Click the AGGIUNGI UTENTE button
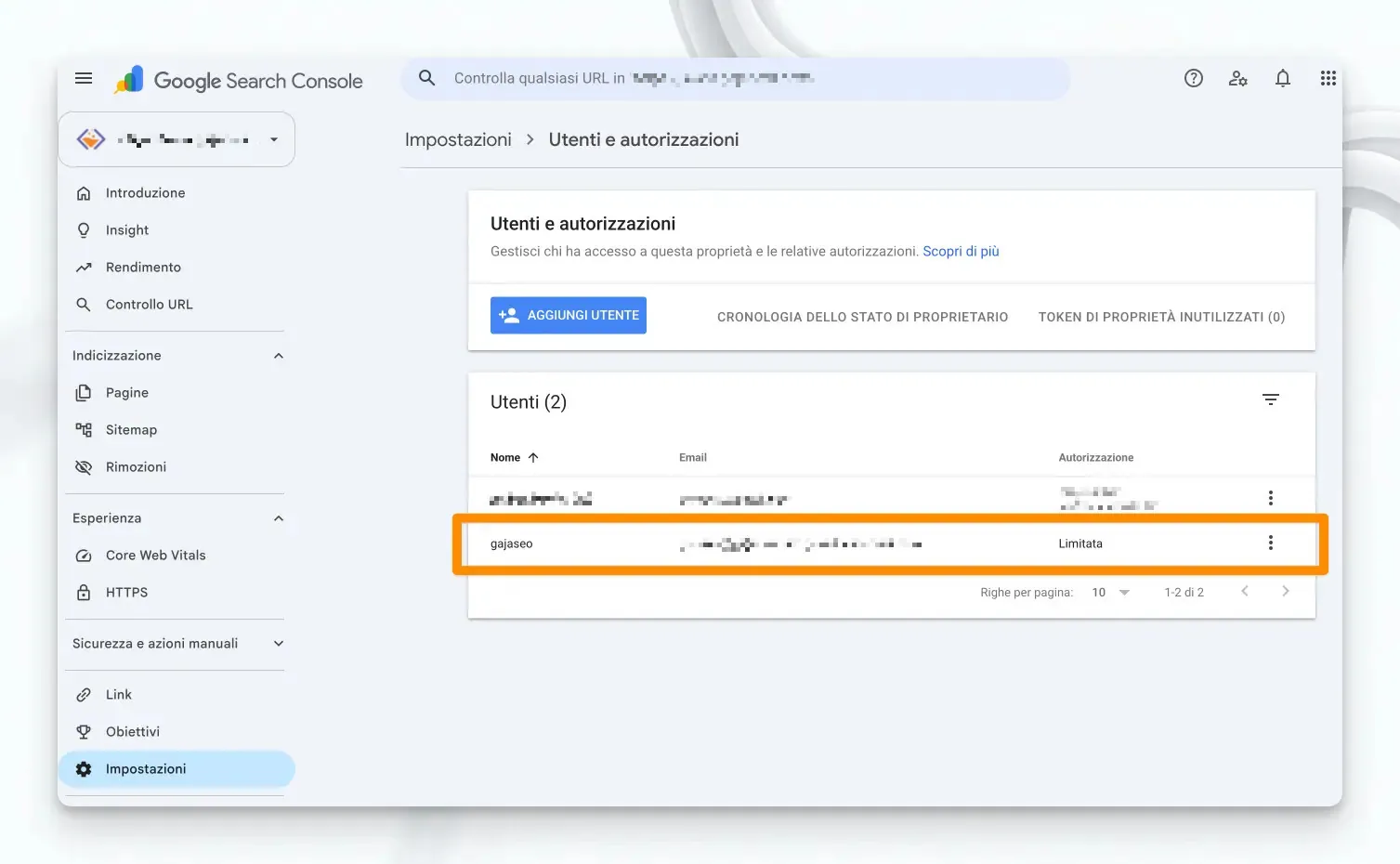This screenshot has width=1400, height=864. point(569,316)
